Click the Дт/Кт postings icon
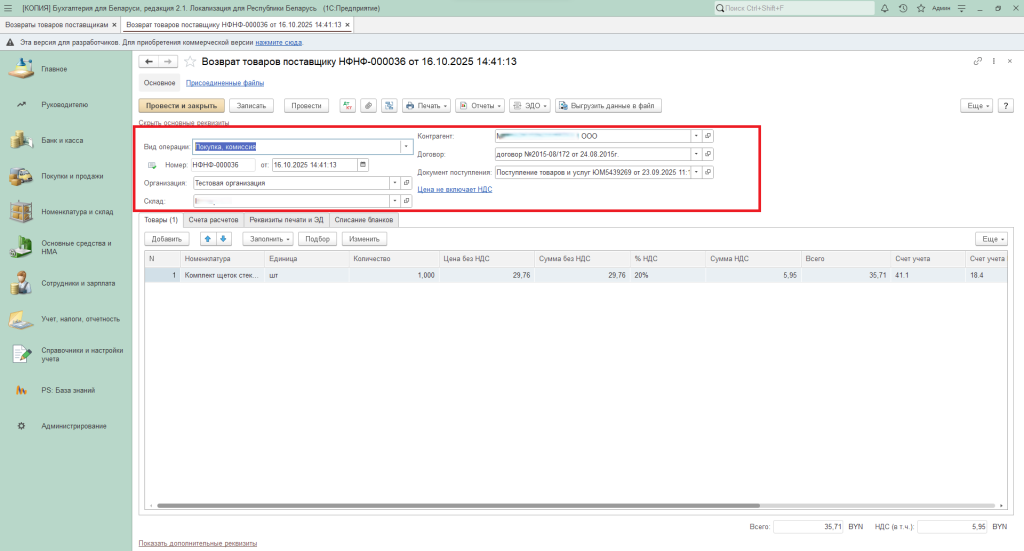Viewport: 1024px width, 551px height. (348, 105)
